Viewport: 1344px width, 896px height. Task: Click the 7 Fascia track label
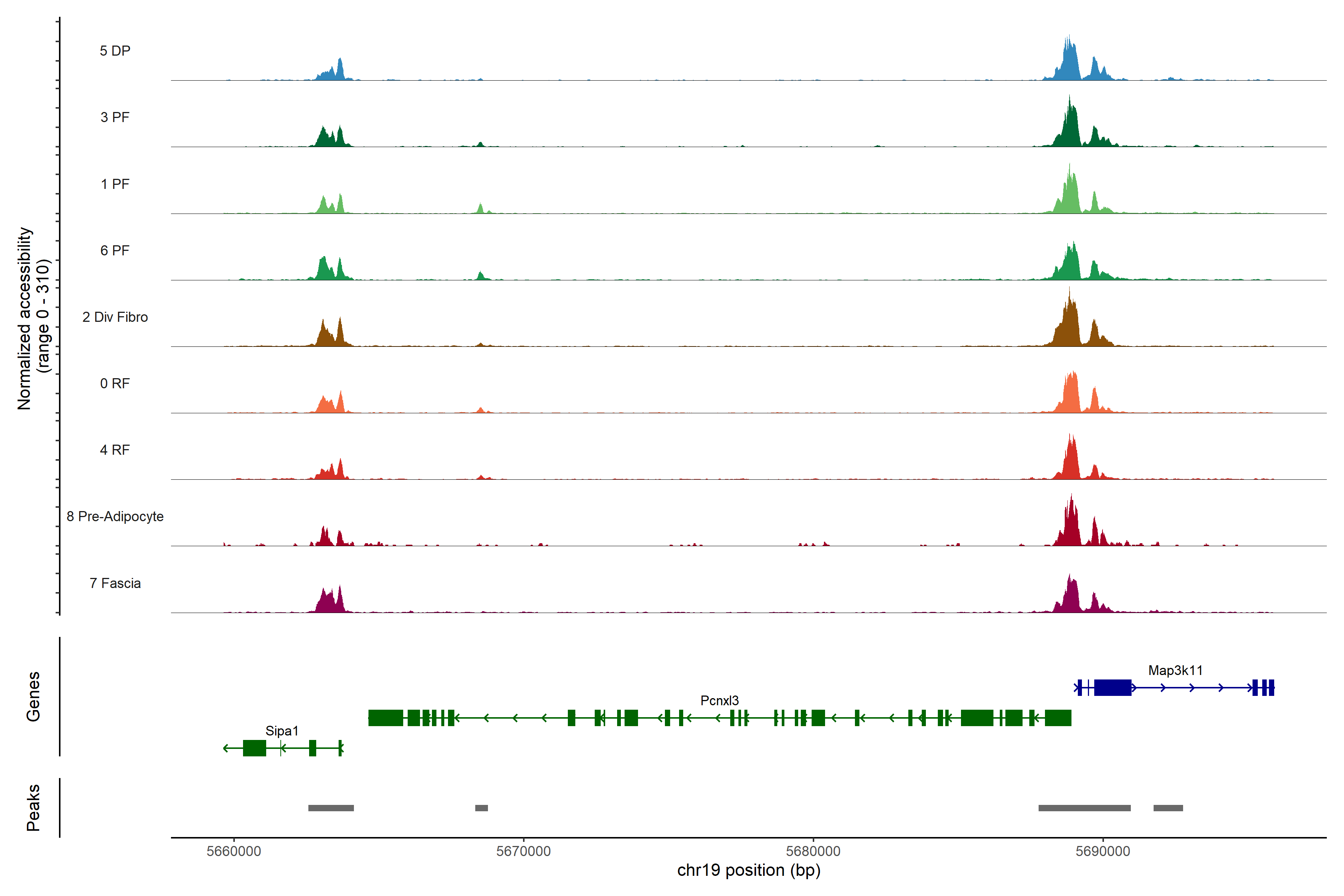[x=115, y=583]
